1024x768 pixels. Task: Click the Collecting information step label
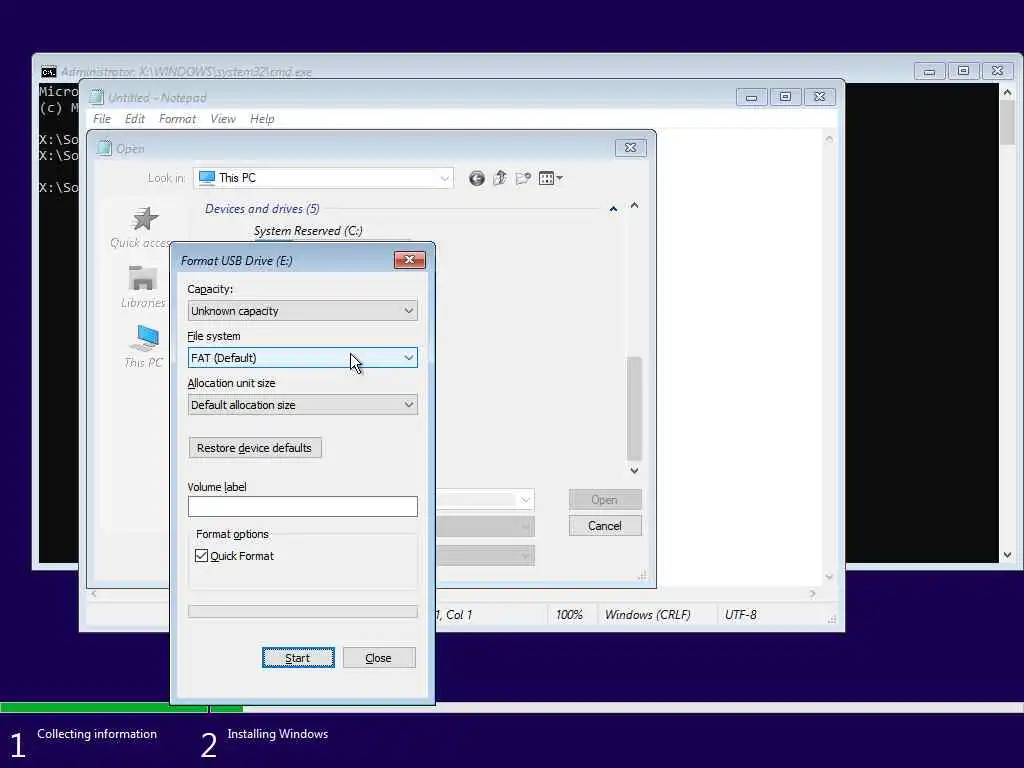coord(97,734)
